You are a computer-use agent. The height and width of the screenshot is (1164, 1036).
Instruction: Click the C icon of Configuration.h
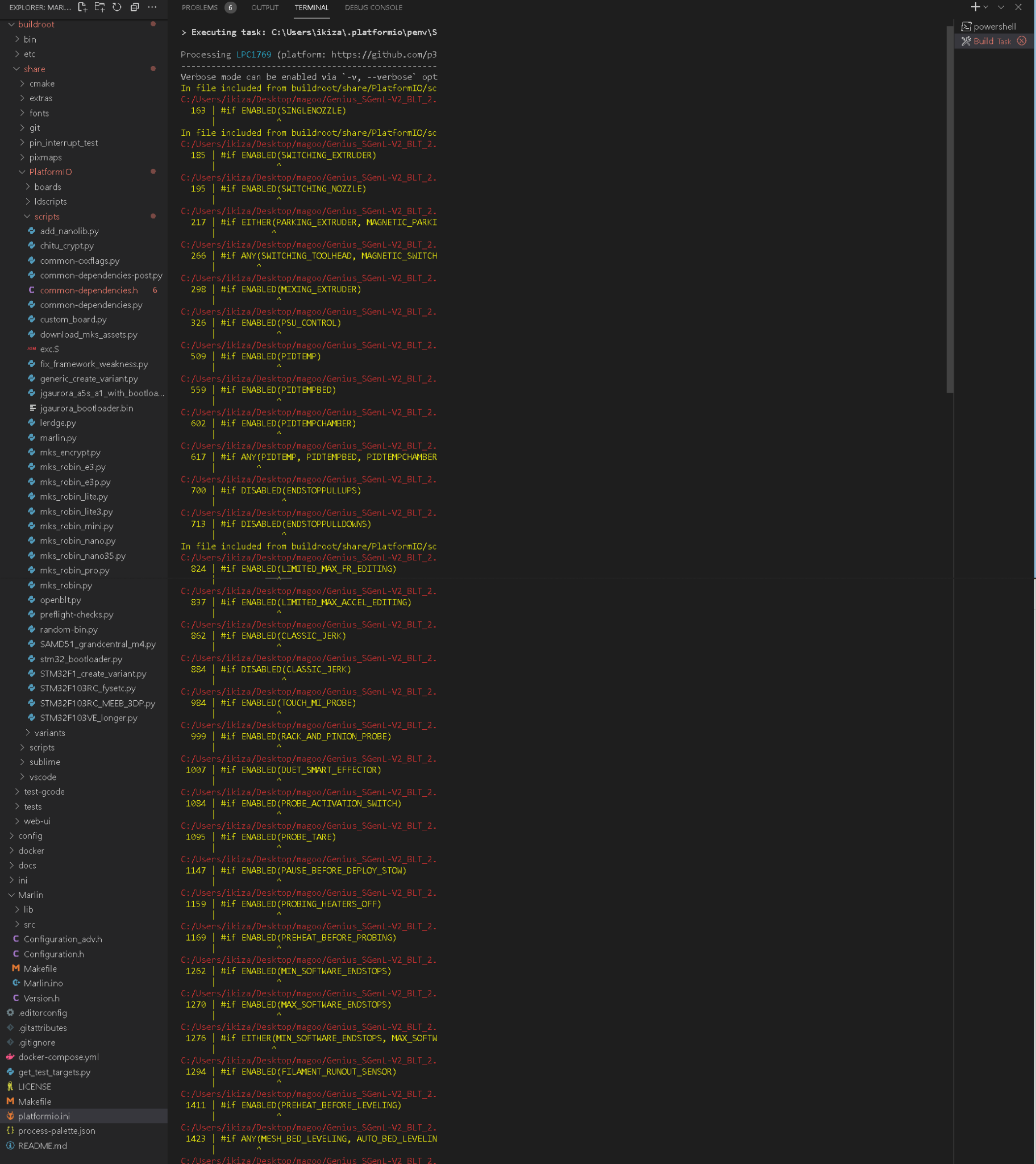pos(16,954)
